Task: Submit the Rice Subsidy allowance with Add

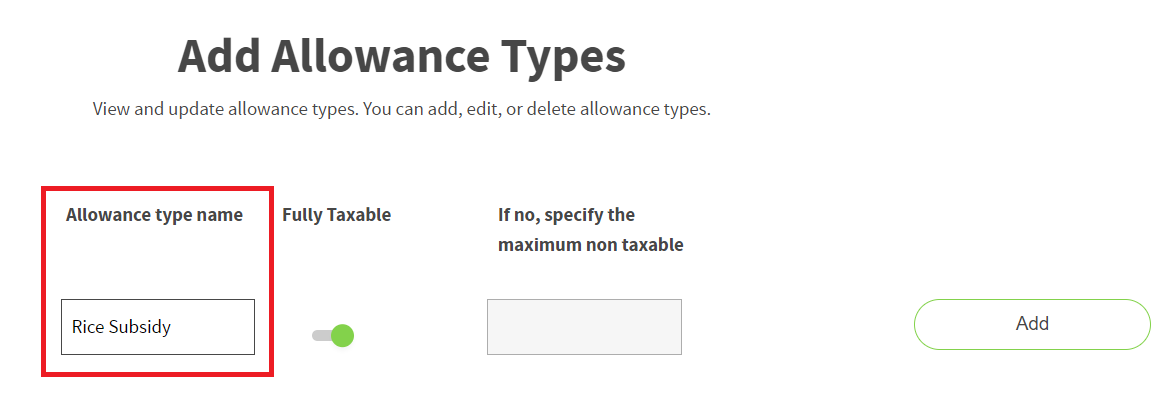Action: (1032, 324)
